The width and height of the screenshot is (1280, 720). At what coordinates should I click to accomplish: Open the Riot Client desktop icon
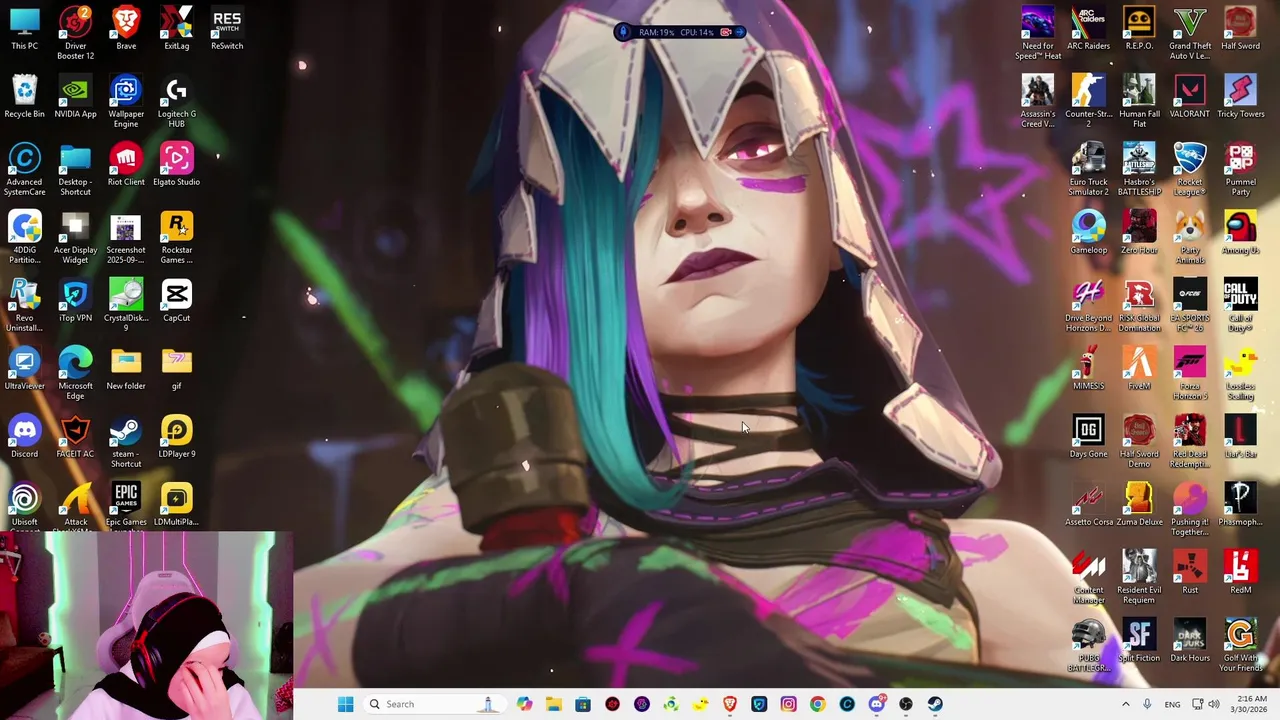coord(126,164)
